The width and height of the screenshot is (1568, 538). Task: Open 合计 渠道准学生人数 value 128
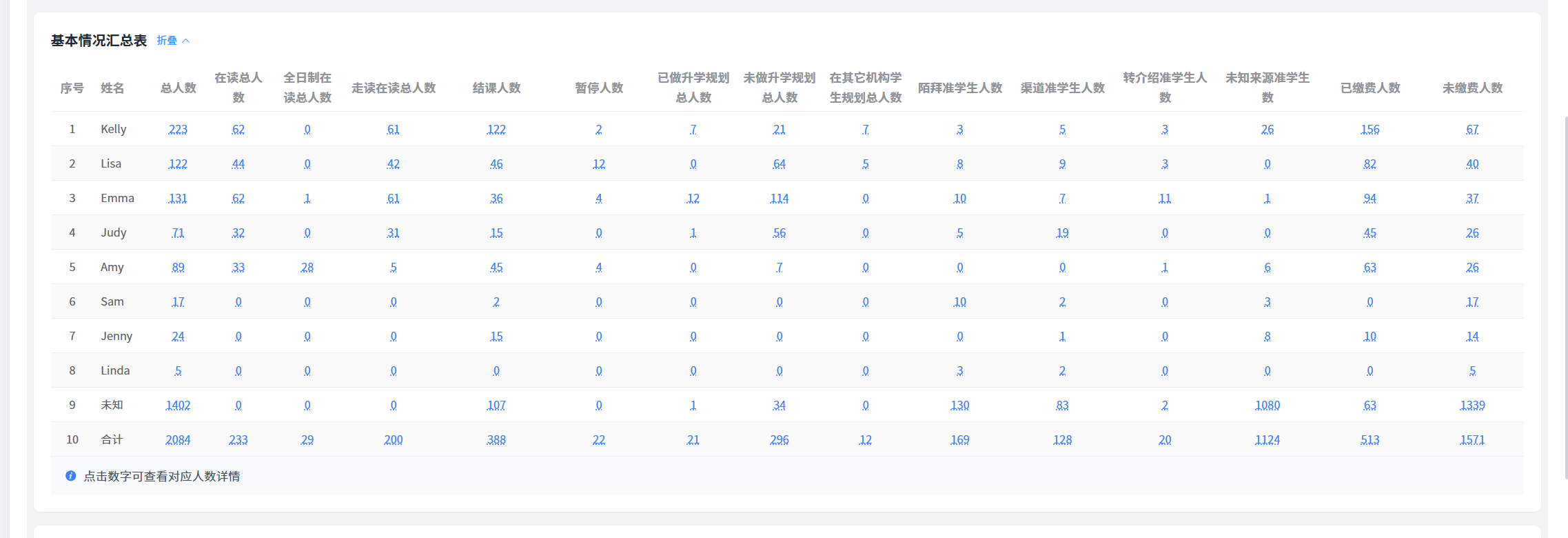pyautogui.click(x=1062, y=439)
